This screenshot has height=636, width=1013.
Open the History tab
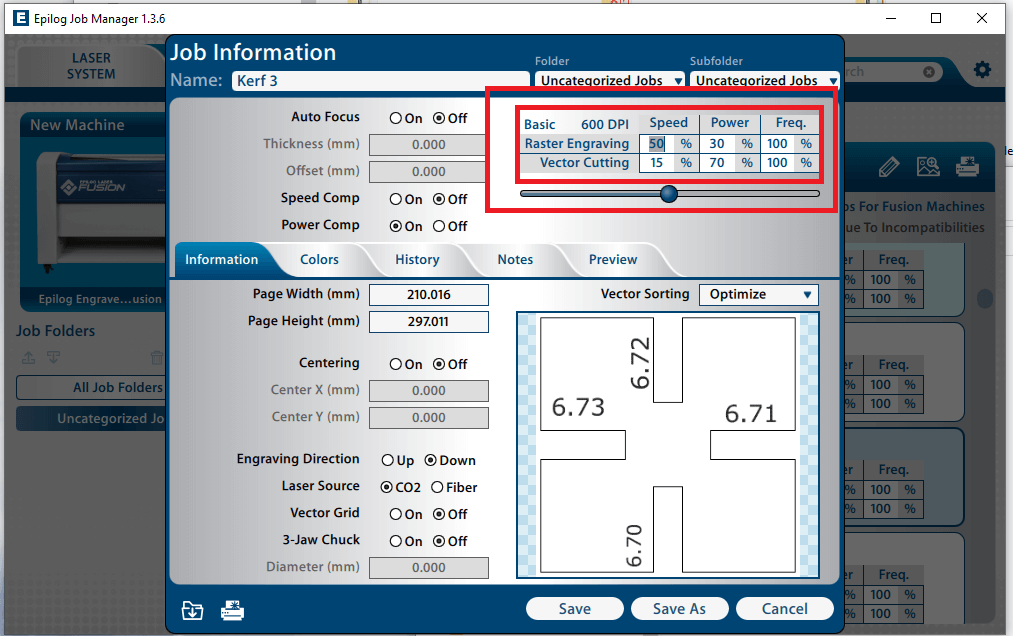click(x=417, y=260)
